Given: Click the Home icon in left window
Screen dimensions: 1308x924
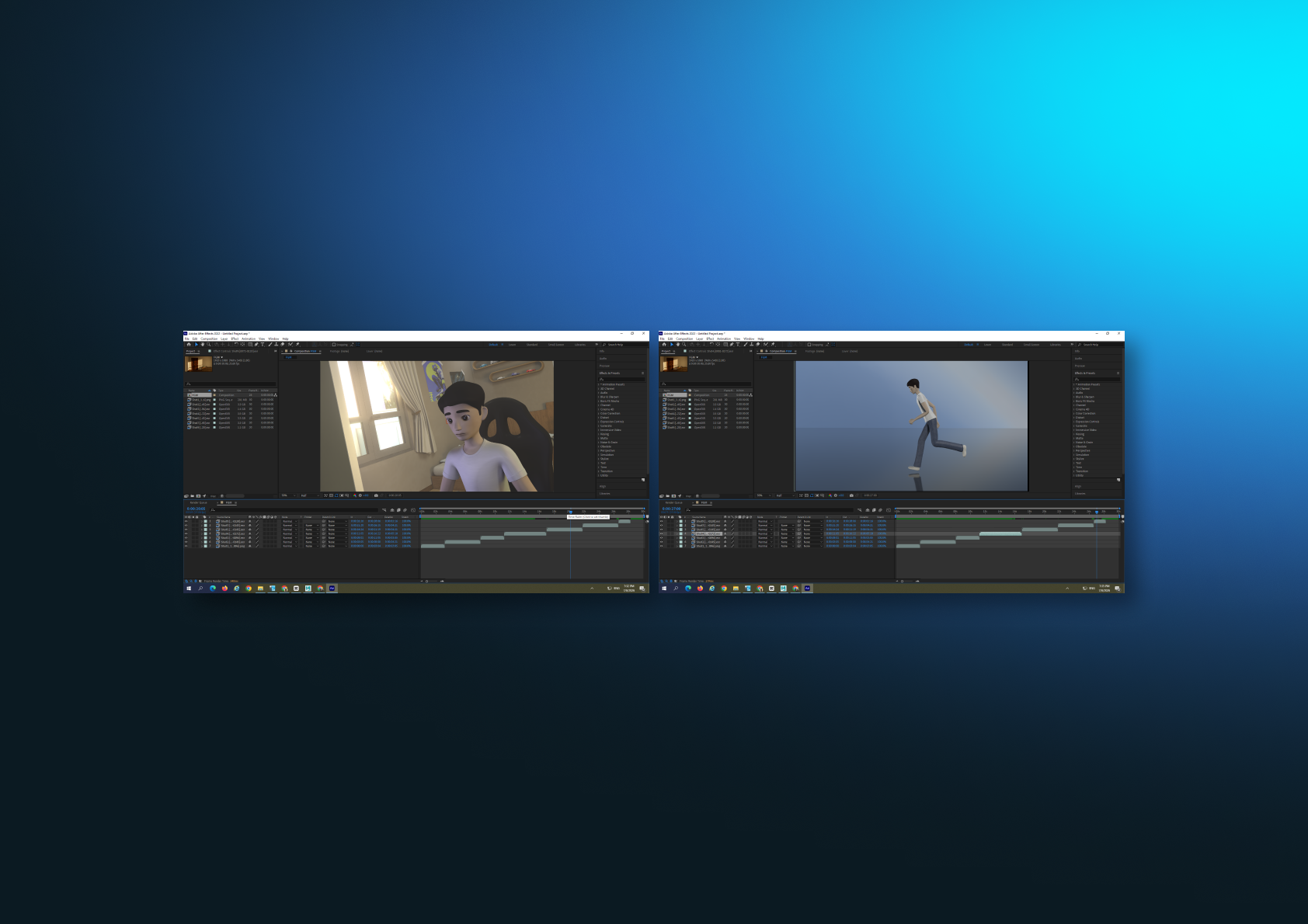Looking at the screenshot, I should click(189, 344).
